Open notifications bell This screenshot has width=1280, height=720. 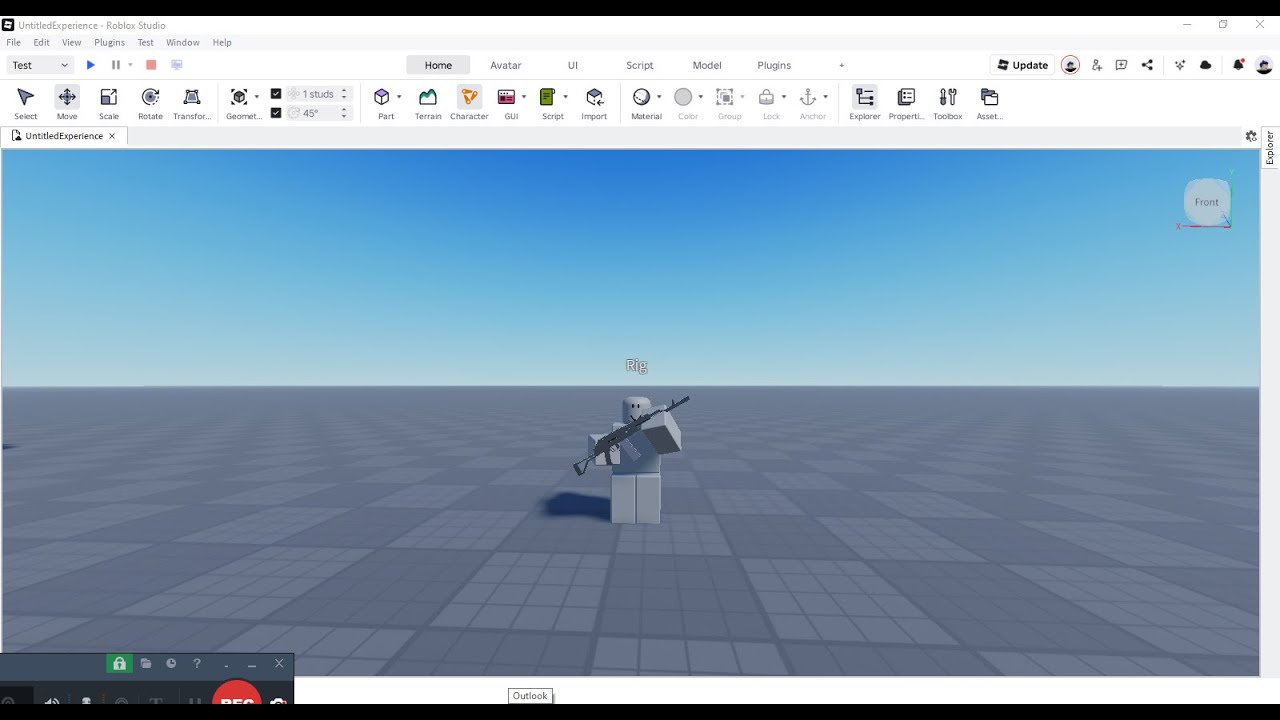1238,65
